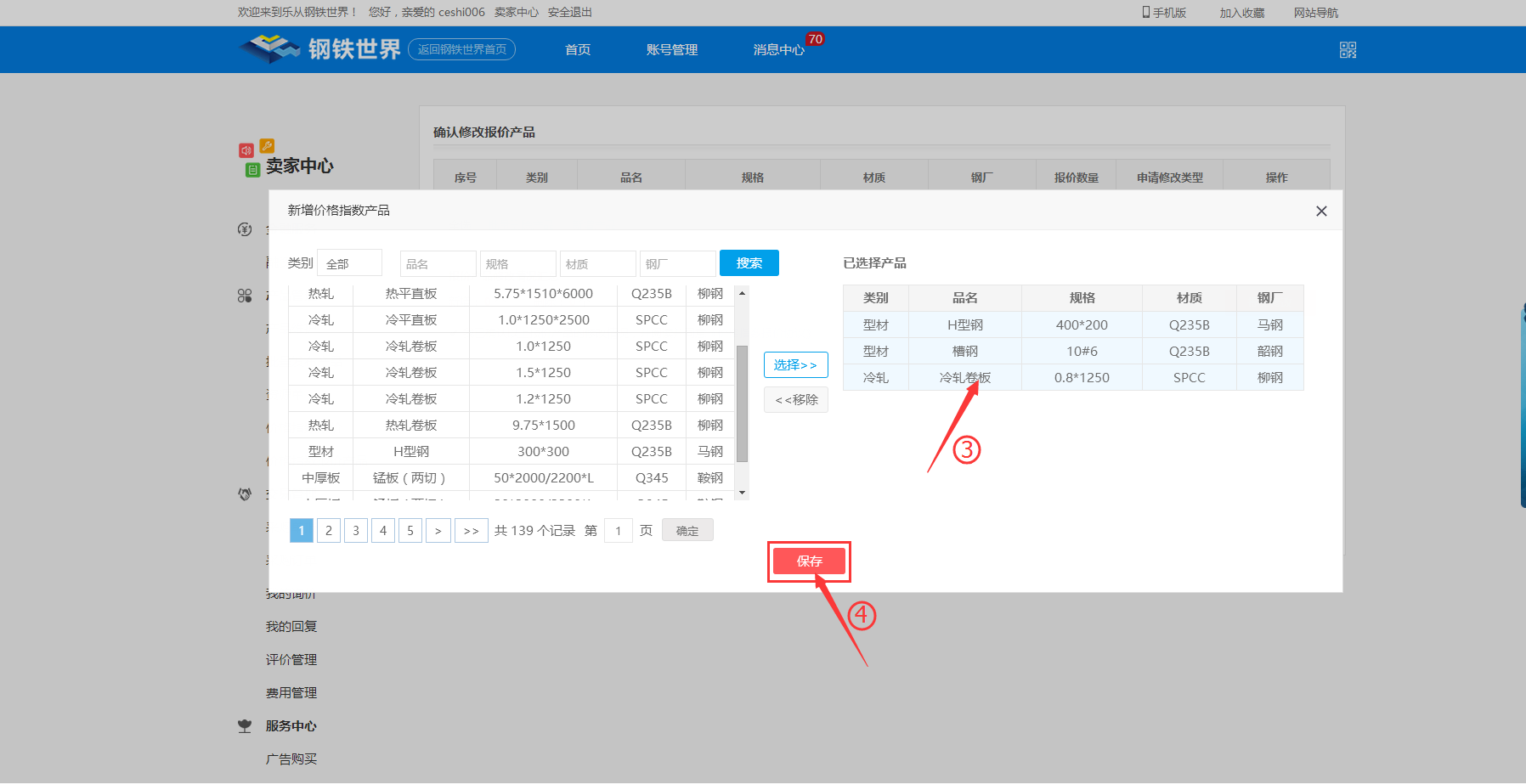Select row 冷轧卷板 1.5*1250
Viewport: 1526px width, 784px height.
point(512,373)
